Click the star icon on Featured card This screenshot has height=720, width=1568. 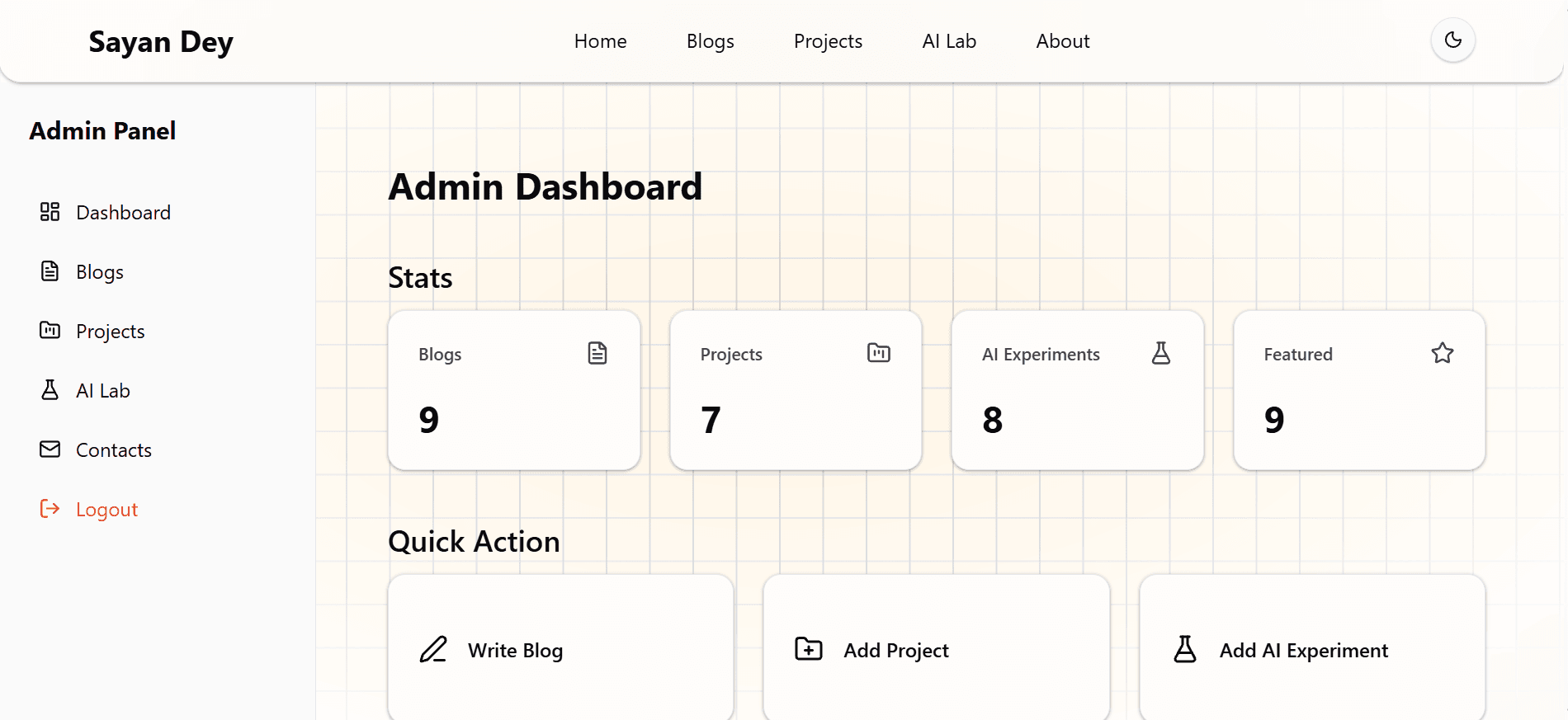[1443, 353]
